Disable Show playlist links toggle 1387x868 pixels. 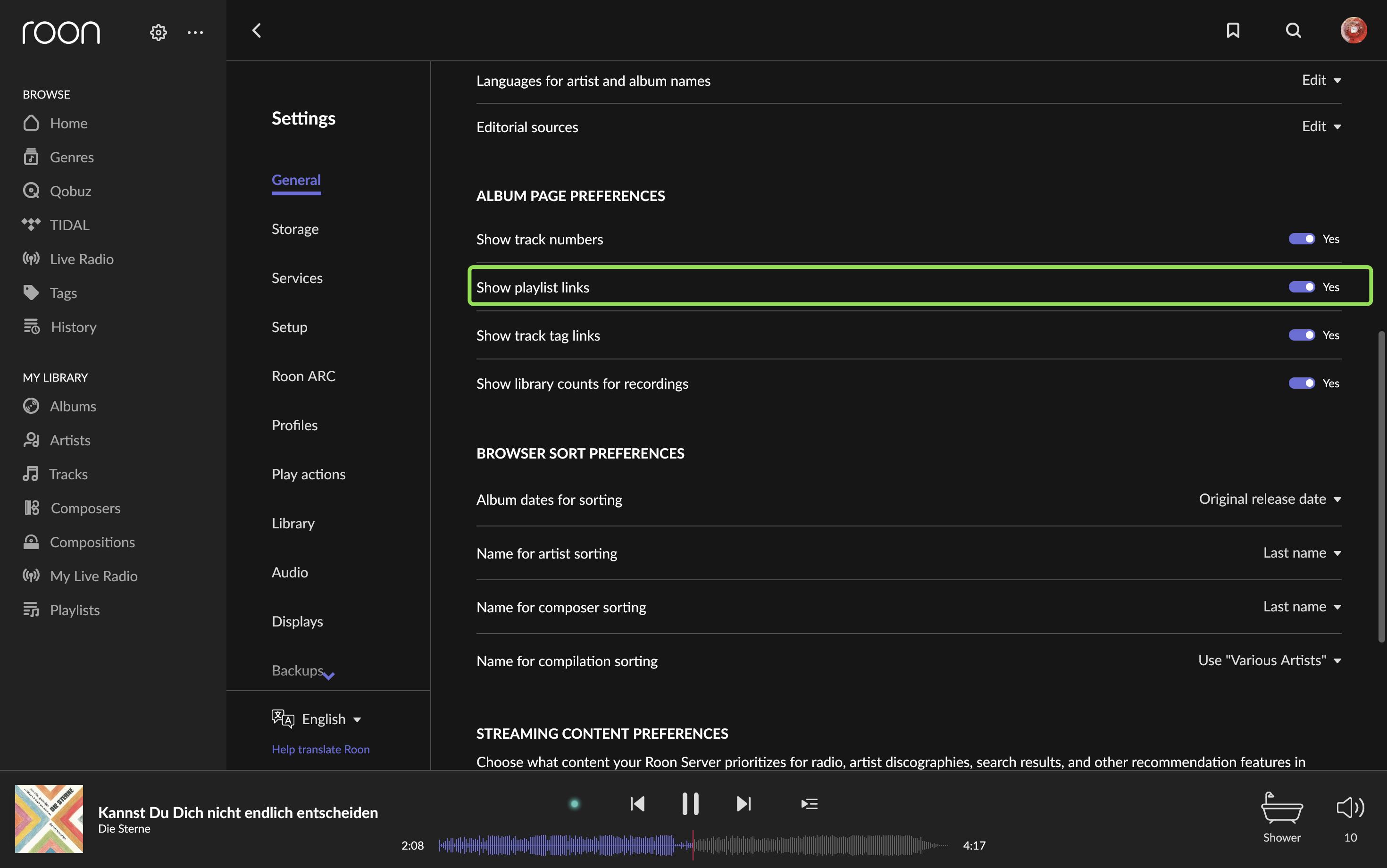tap(1302, 287)
